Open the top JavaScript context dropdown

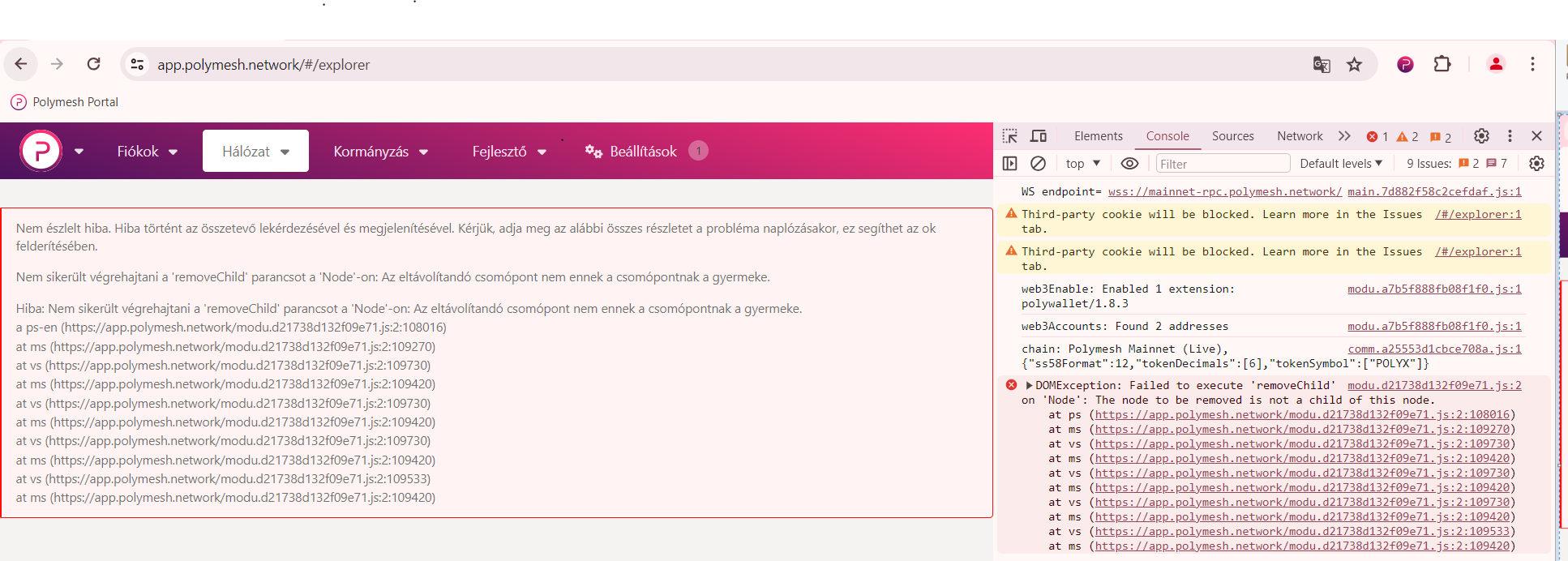coord(1083,164)
